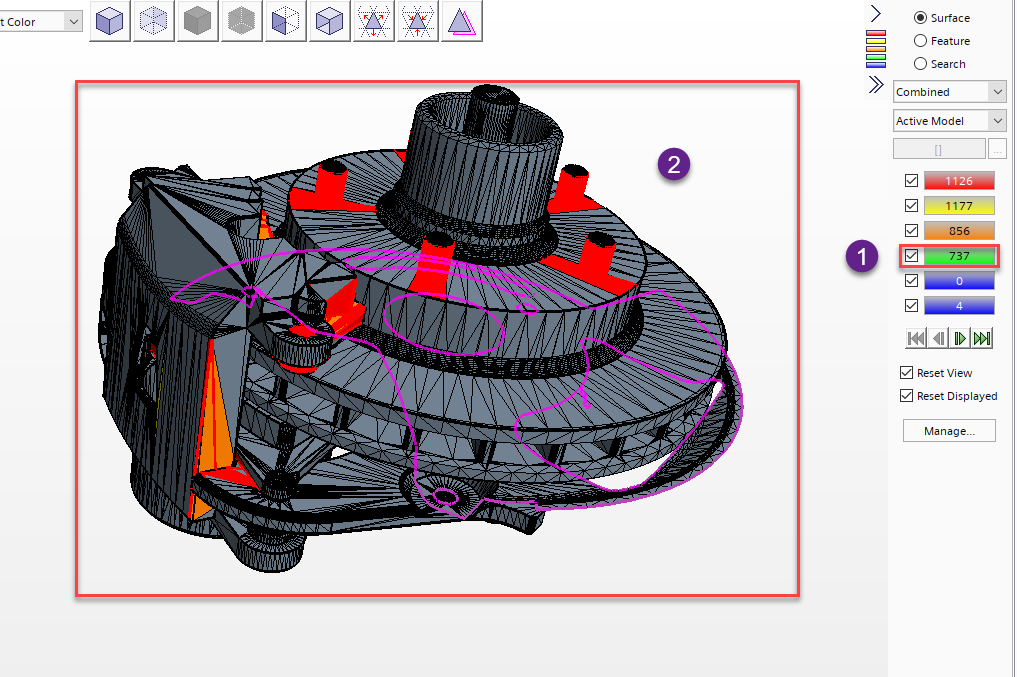The image size is (1017, 677).
Task: Toggle the checkbox next to 856
Action: coord(911,230)
